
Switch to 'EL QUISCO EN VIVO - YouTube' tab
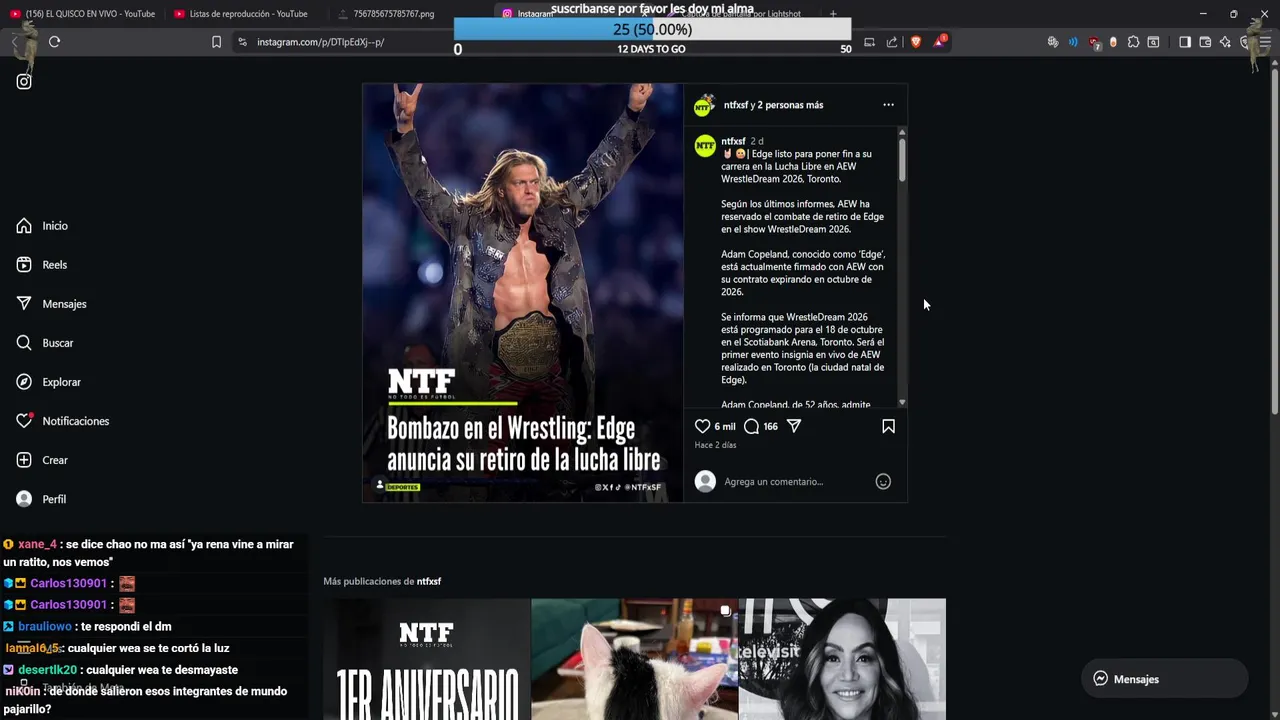(83, 14)
